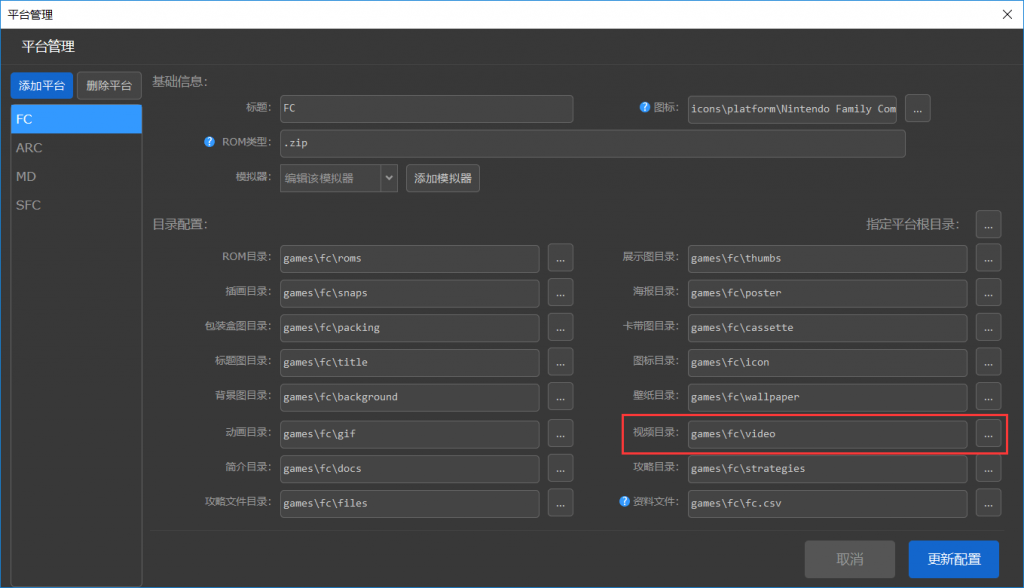Click the help icon beside 资料文件
The image size is (1024, 588).
(x=625, y=502)
